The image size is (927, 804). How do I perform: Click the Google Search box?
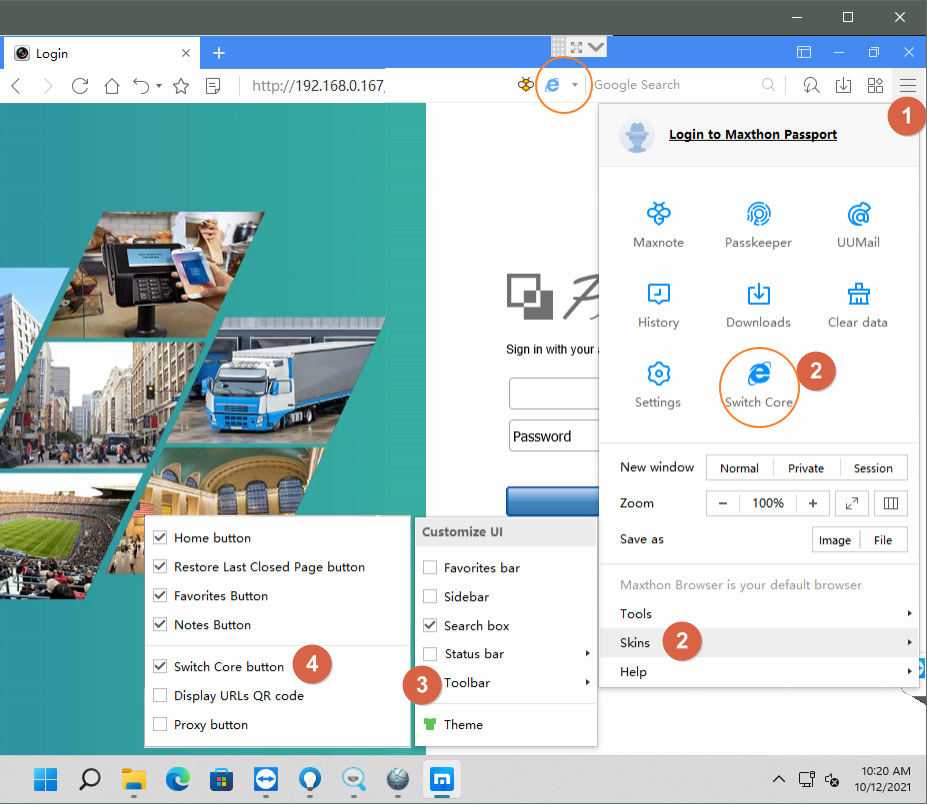point(675,86)
